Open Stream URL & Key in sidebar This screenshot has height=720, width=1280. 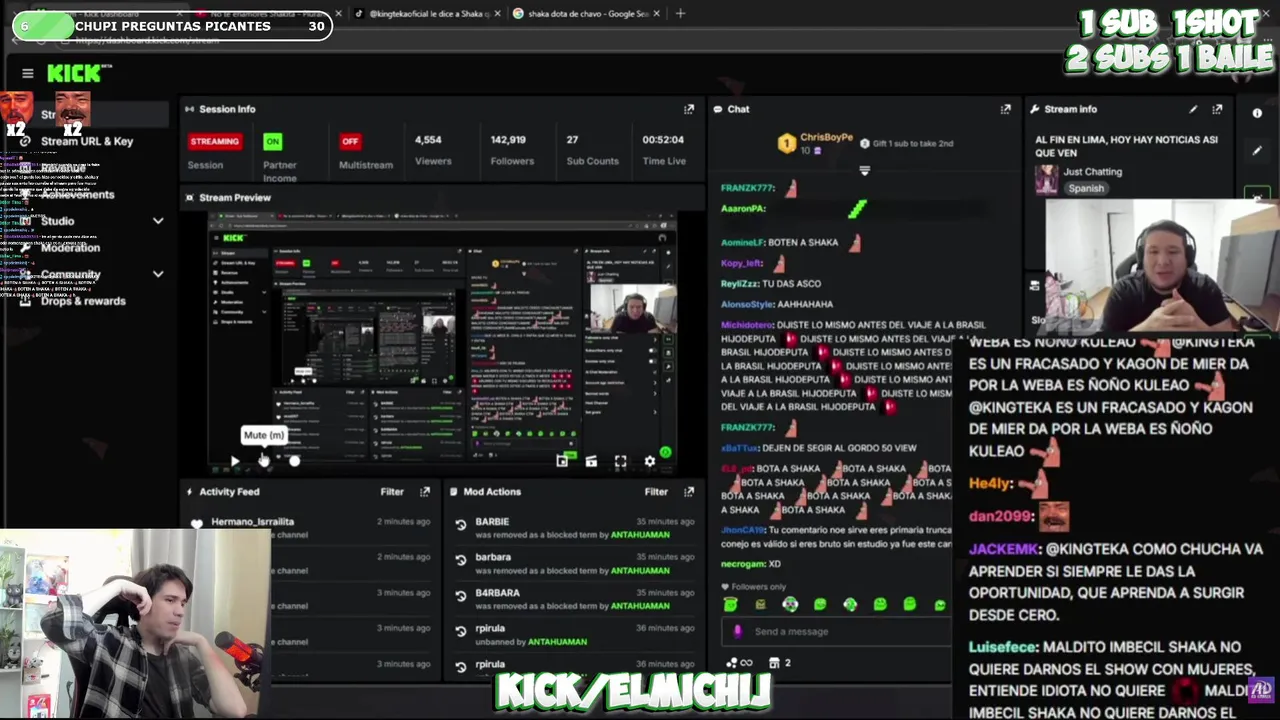[87, 141]
